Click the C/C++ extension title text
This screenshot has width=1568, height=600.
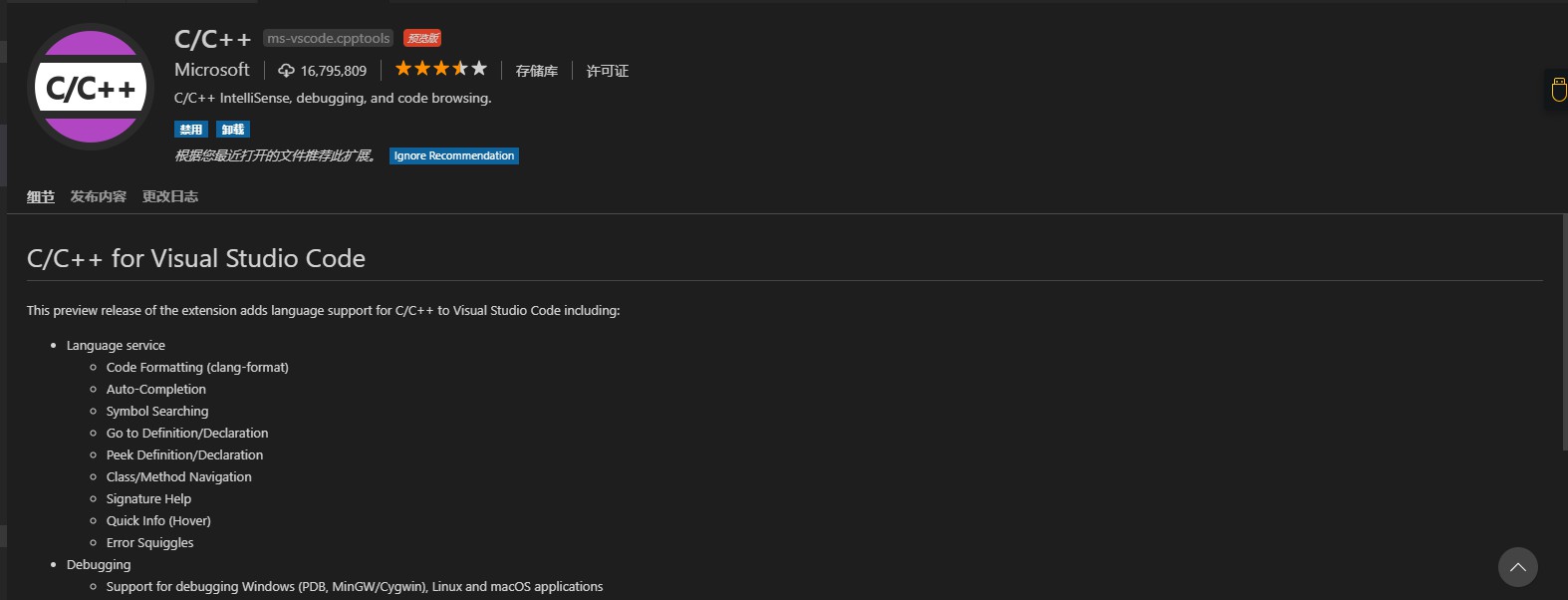(212, 40)
